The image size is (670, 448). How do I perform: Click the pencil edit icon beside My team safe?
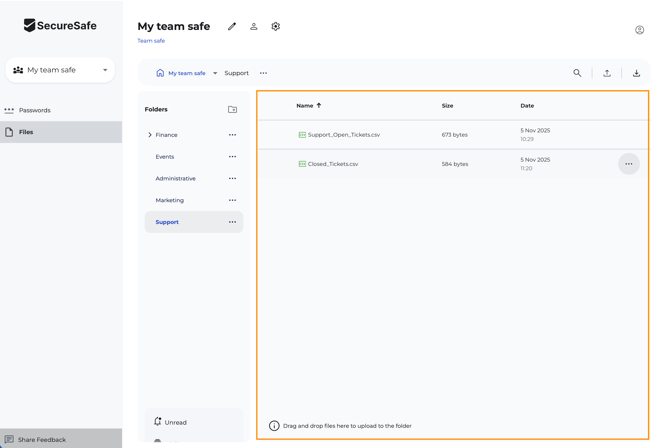coord(232,27)
